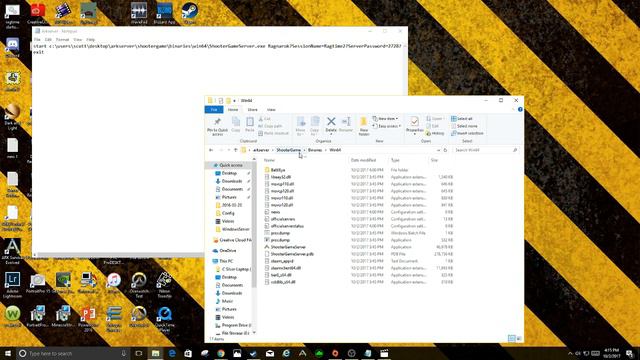Expand the Delete button dropdown arrow
The width and height of the screenshot is (640, 360).
331,134
